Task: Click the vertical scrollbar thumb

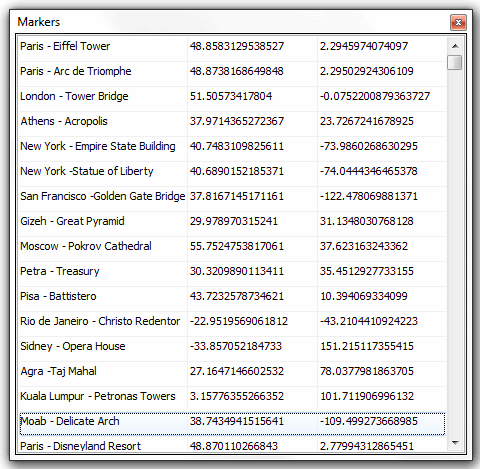Action: tap(455, 62)
